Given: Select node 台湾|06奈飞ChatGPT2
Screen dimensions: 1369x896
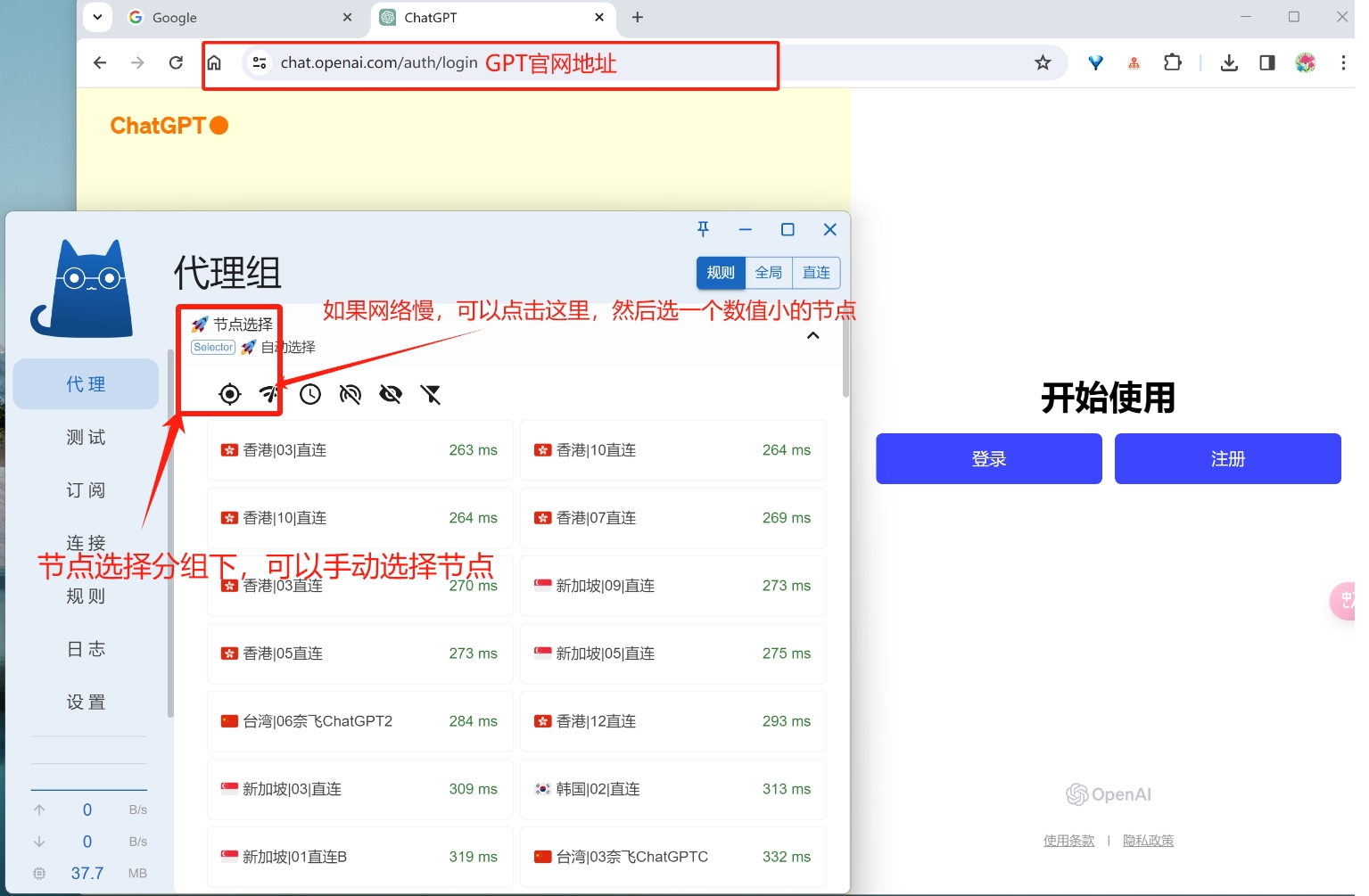Looking at the screenshot, I should coord(360,721).
